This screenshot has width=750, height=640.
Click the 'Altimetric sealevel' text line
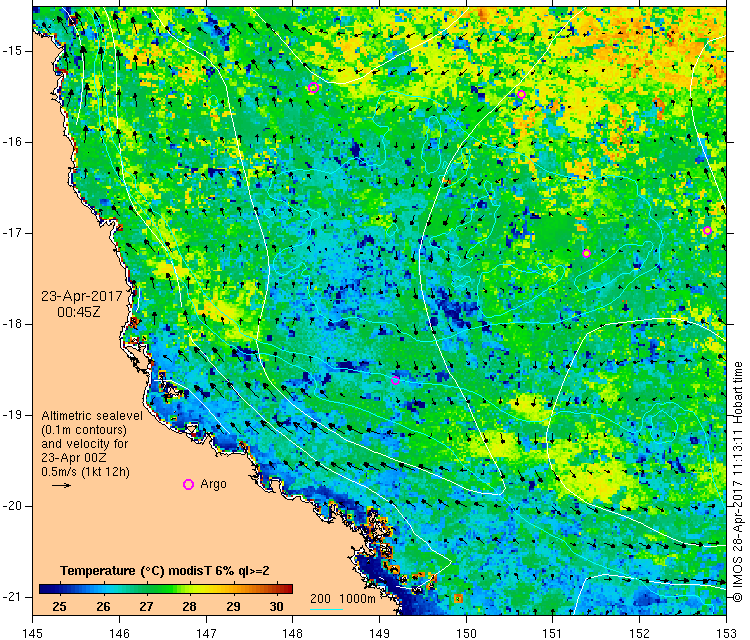pyautogui.click(x=92, y=416)
